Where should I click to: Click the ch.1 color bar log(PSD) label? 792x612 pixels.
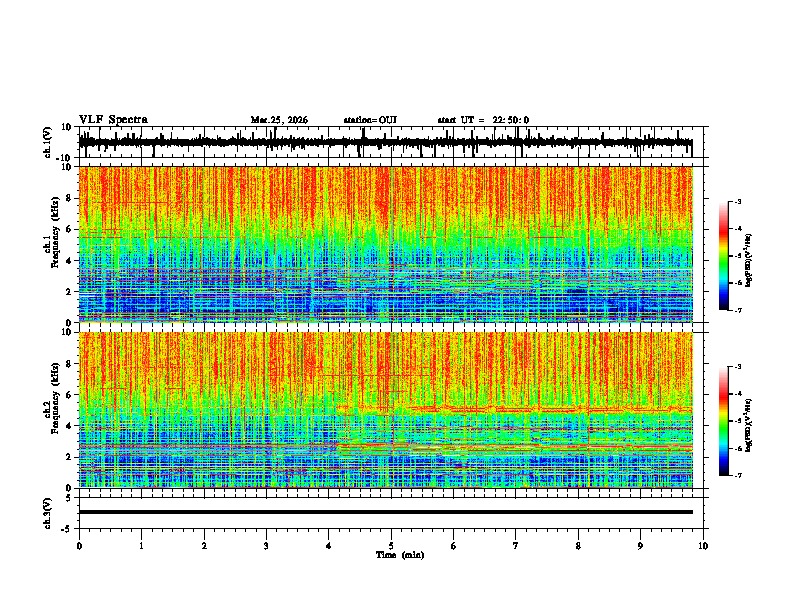point(749,261)
